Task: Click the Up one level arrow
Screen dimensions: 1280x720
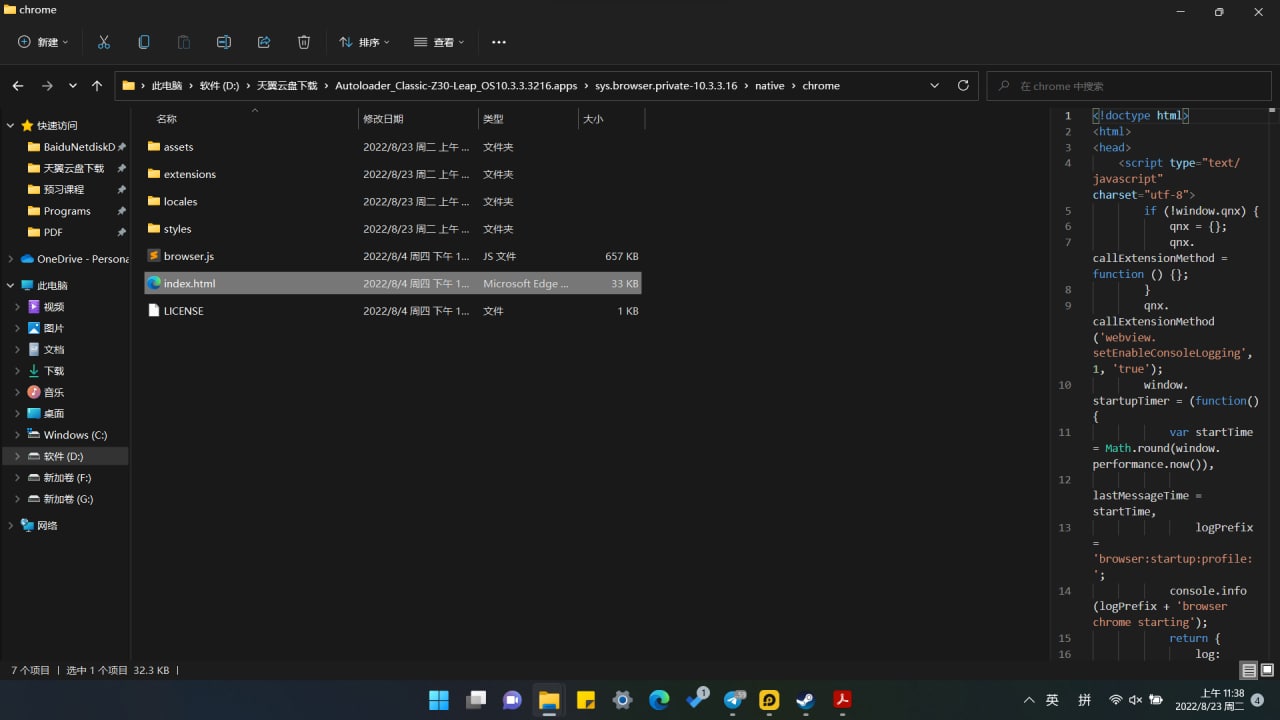Action: [x=97, y=86]
